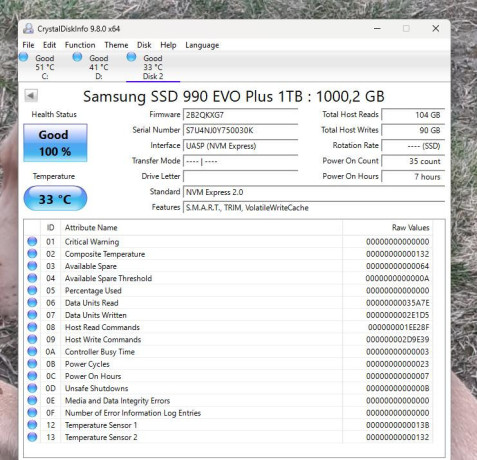Screen dimensions: 477x460
Task: Select the Percentage Used attribute name
Action: (93, 291)
